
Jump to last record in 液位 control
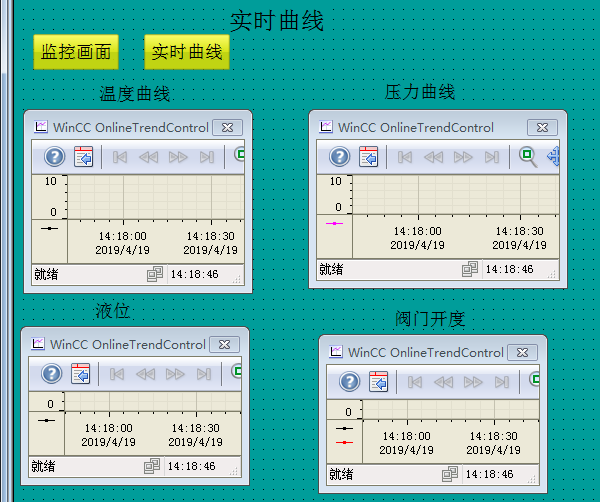pyautogui.click(x=204, y=374)
